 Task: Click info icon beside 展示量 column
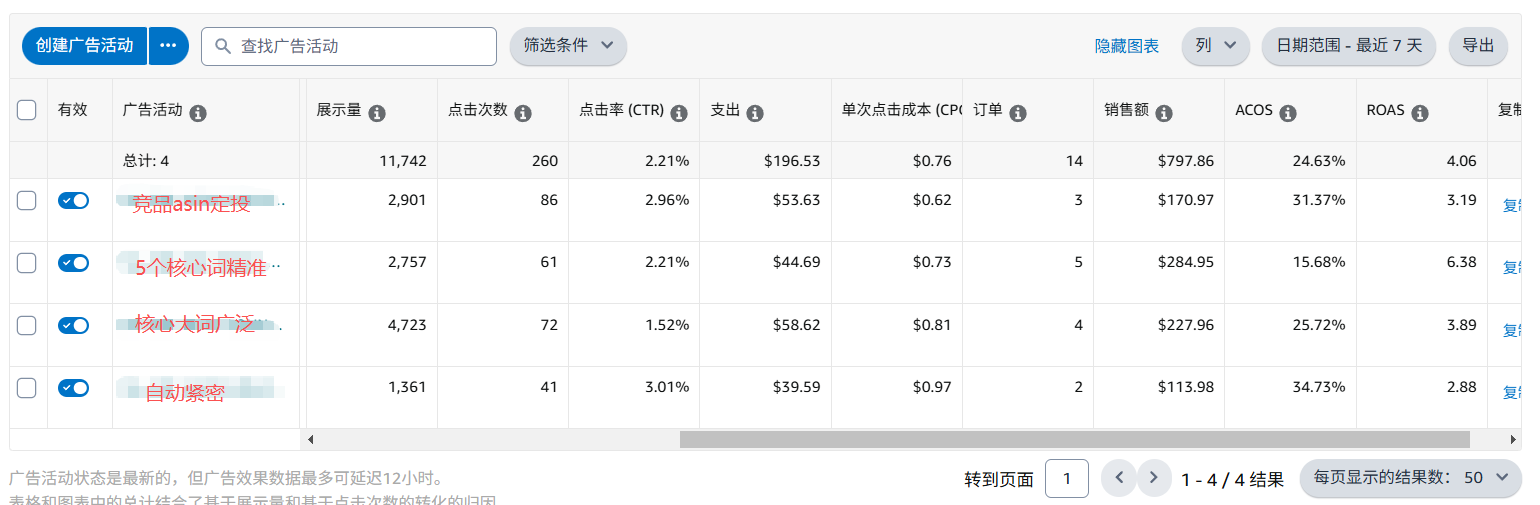(377, 113)
